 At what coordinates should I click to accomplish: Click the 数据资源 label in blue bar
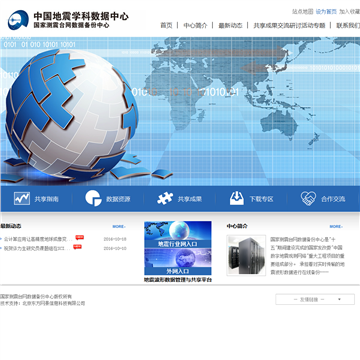pos(118,199)
